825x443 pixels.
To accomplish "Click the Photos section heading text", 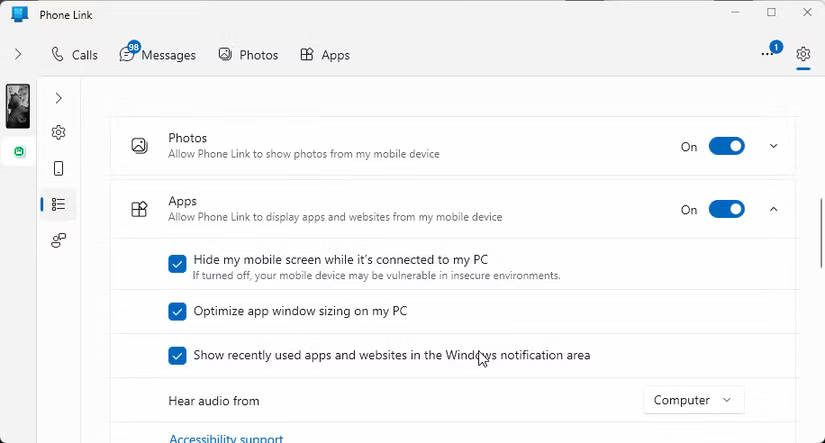I will (187, 138).
